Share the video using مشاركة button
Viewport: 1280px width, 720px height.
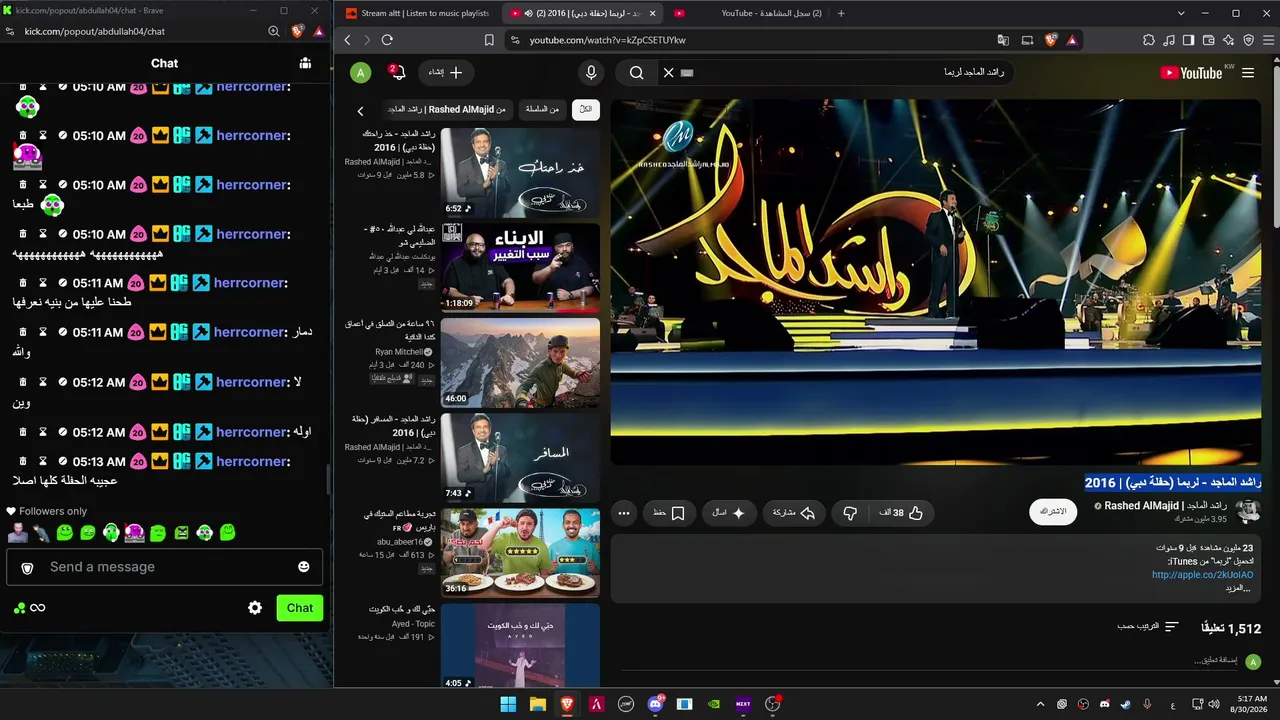(x=794, y=513)
